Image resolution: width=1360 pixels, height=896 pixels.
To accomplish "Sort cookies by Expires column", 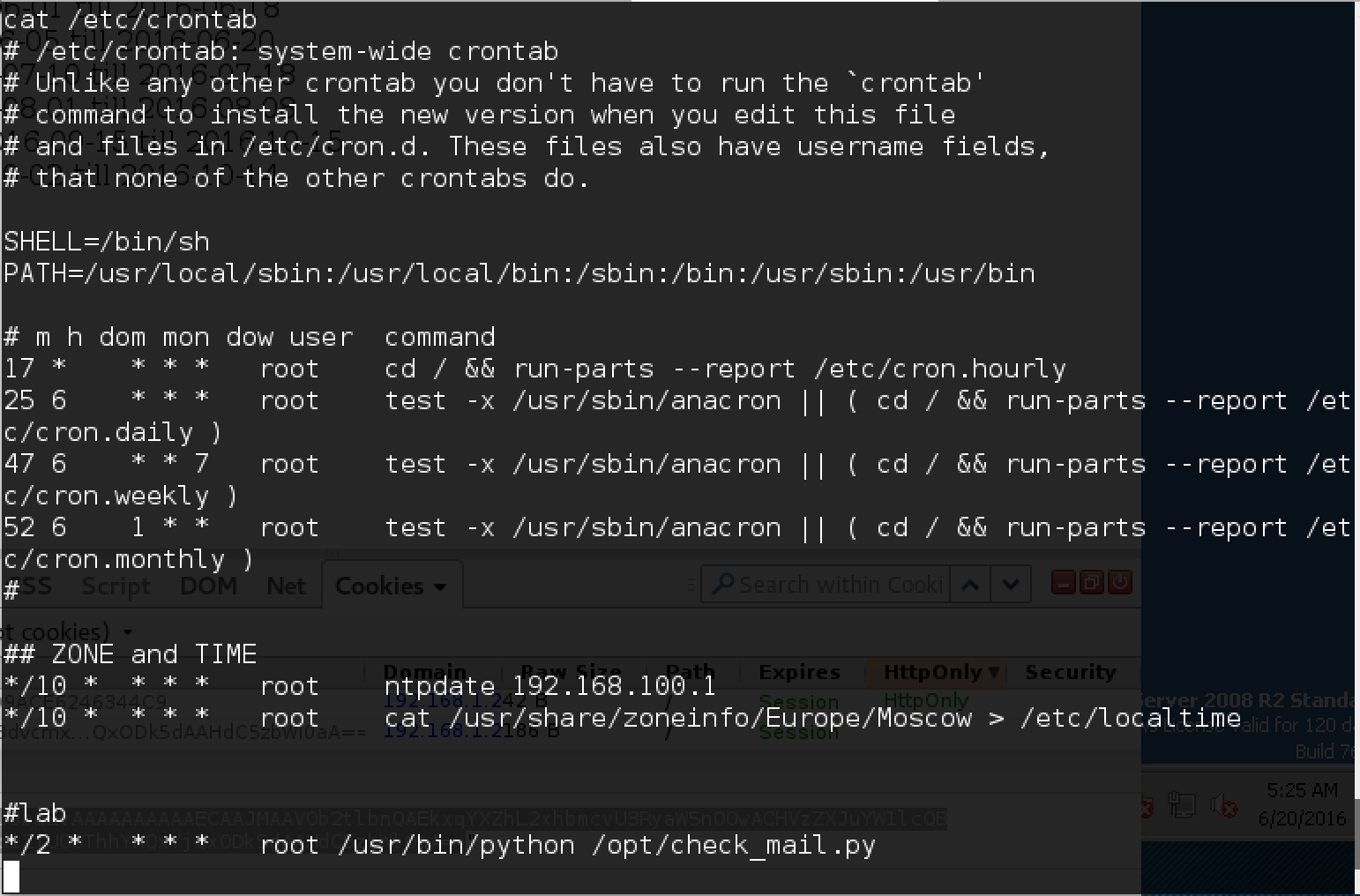I will [x=799, y=673].
